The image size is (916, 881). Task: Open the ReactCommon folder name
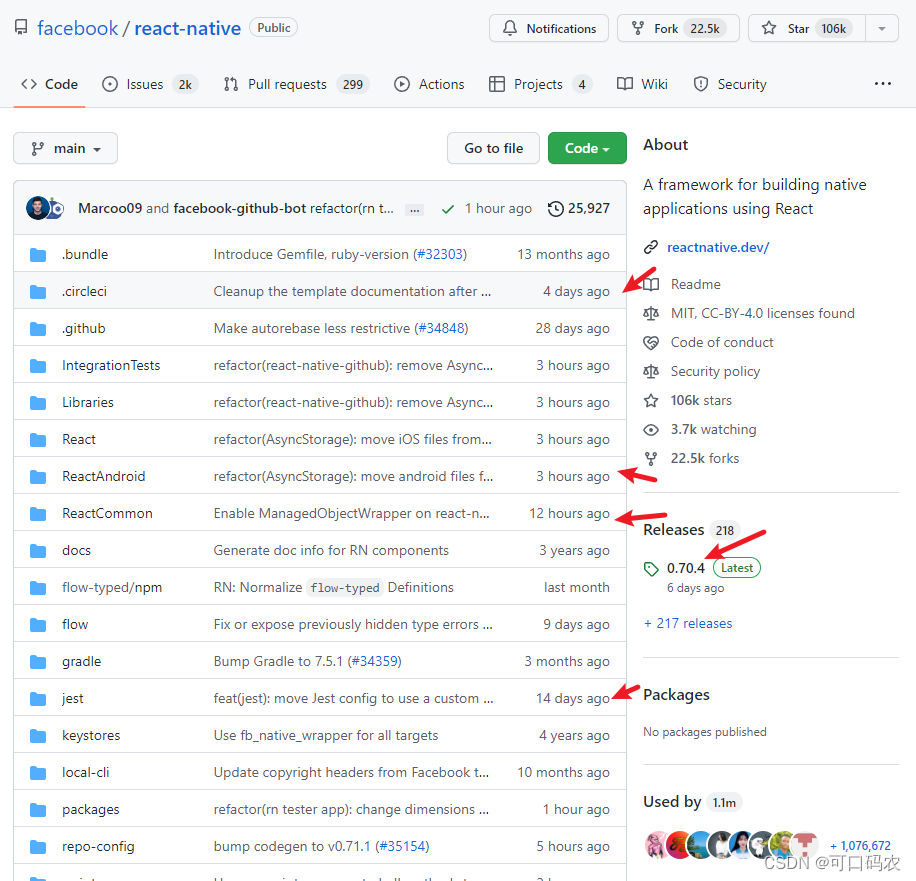[107, 514]
